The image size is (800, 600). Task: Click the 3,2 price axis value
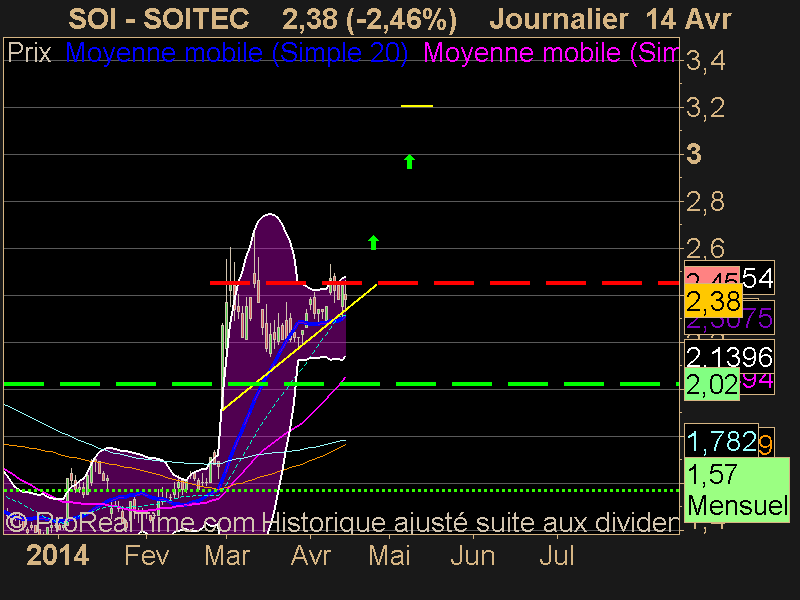tap(706, 108)
